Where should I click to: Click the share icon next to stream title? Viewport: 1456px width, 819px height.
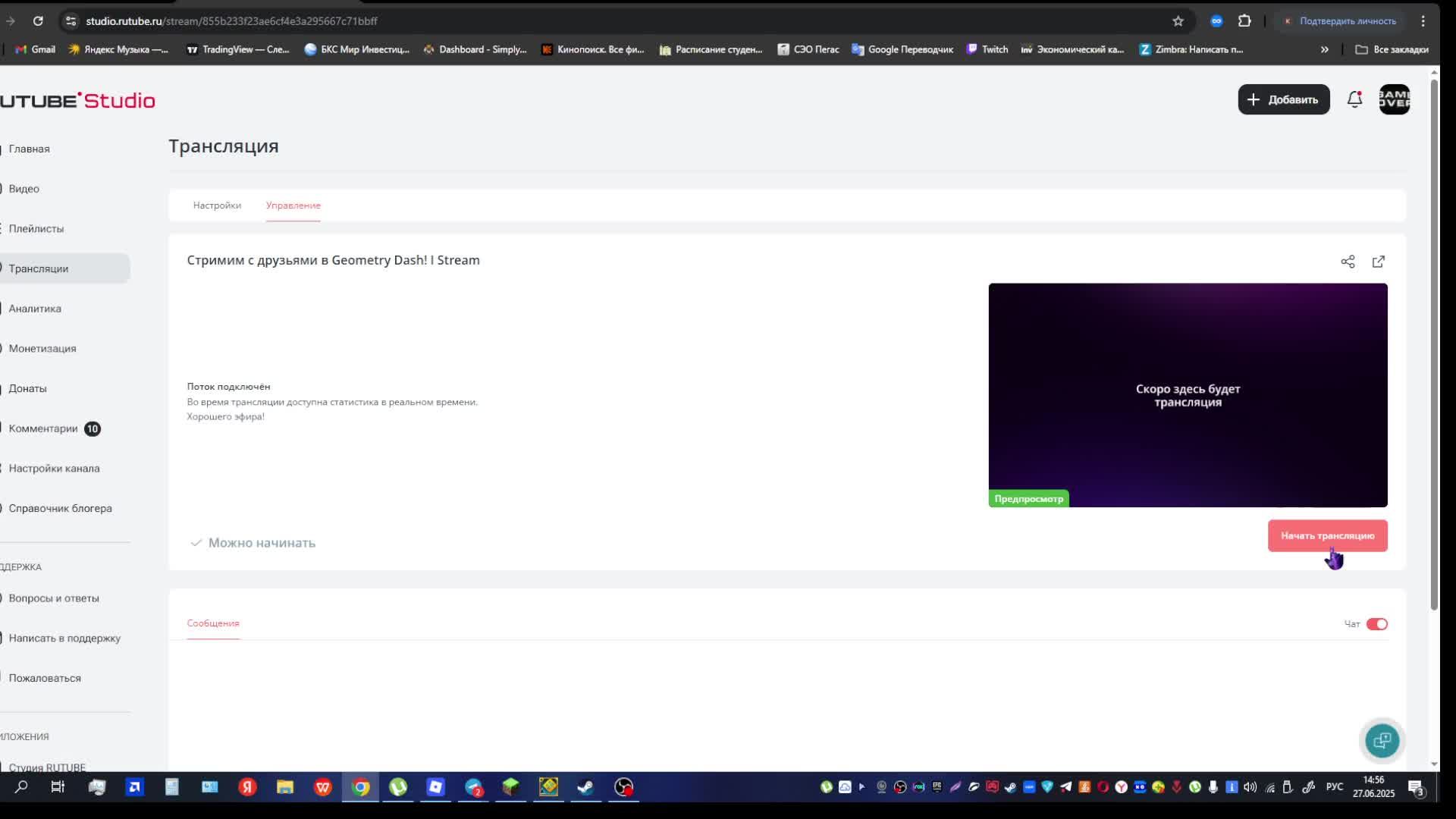pos(1348,262)
